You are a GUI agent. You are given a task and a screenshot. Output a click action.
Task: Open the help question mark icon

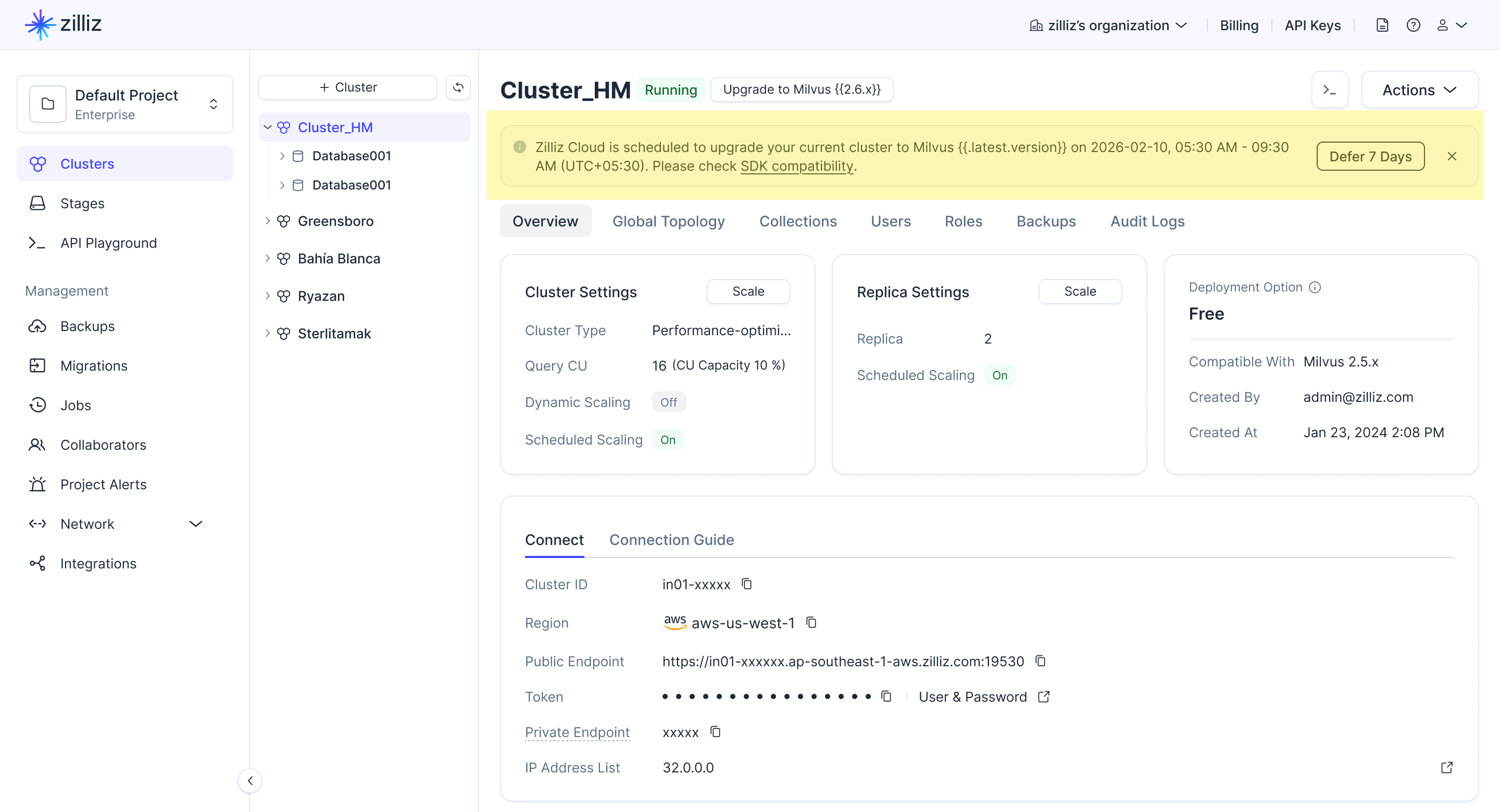pos(1413,25)
